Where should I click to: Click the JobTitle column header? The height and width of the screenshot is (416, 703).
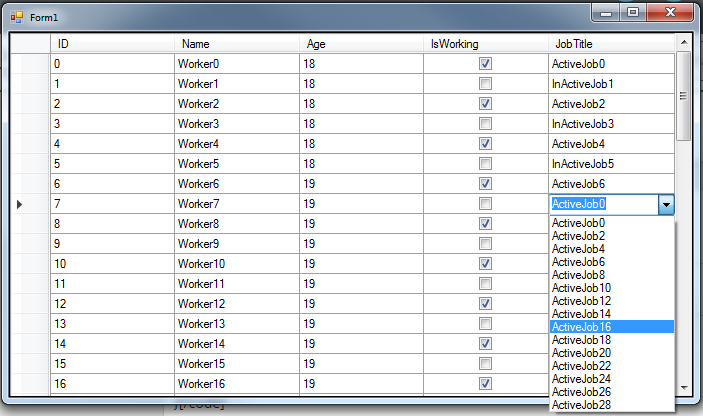pyautogui.click(x=610, y=44)
